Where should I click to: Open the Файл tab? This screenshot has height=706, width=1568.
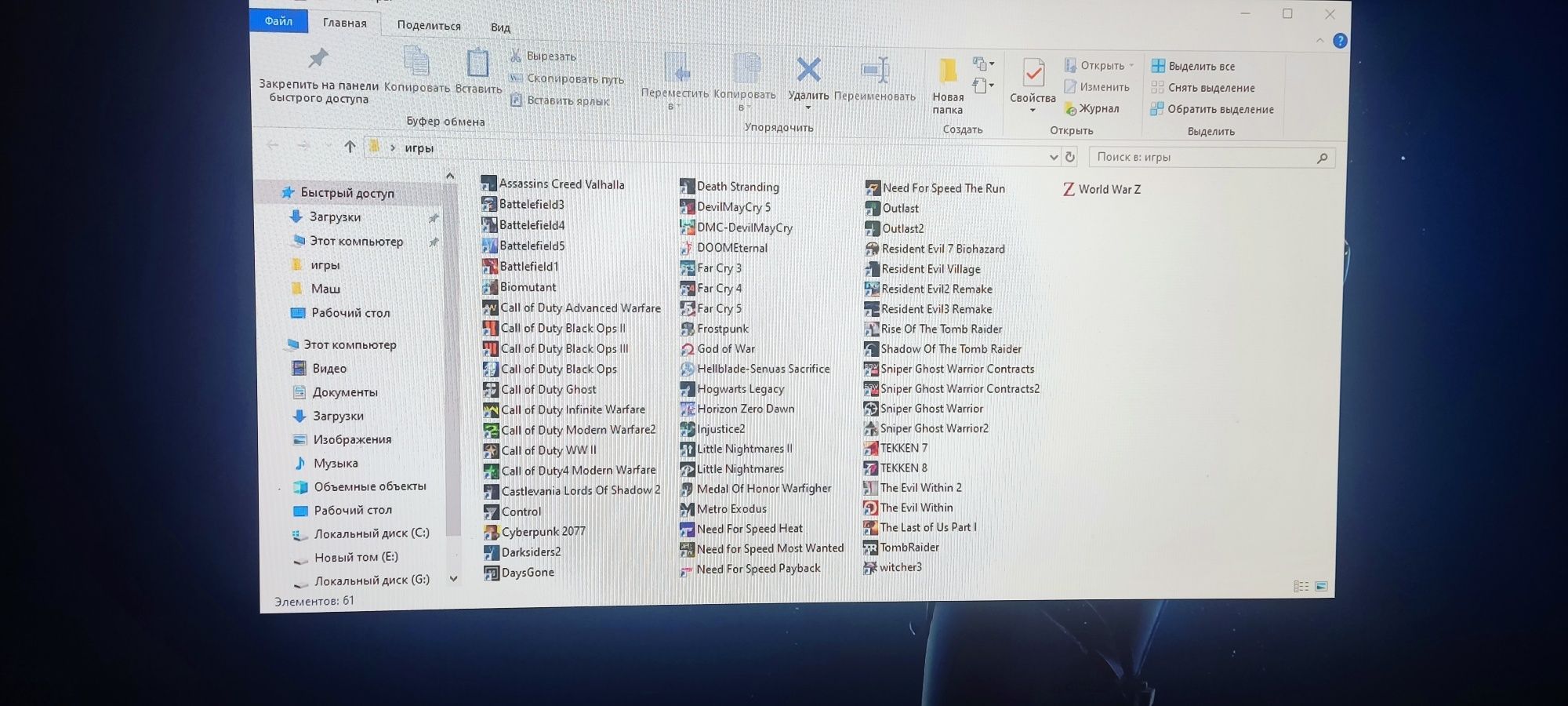tap(278, 21)
